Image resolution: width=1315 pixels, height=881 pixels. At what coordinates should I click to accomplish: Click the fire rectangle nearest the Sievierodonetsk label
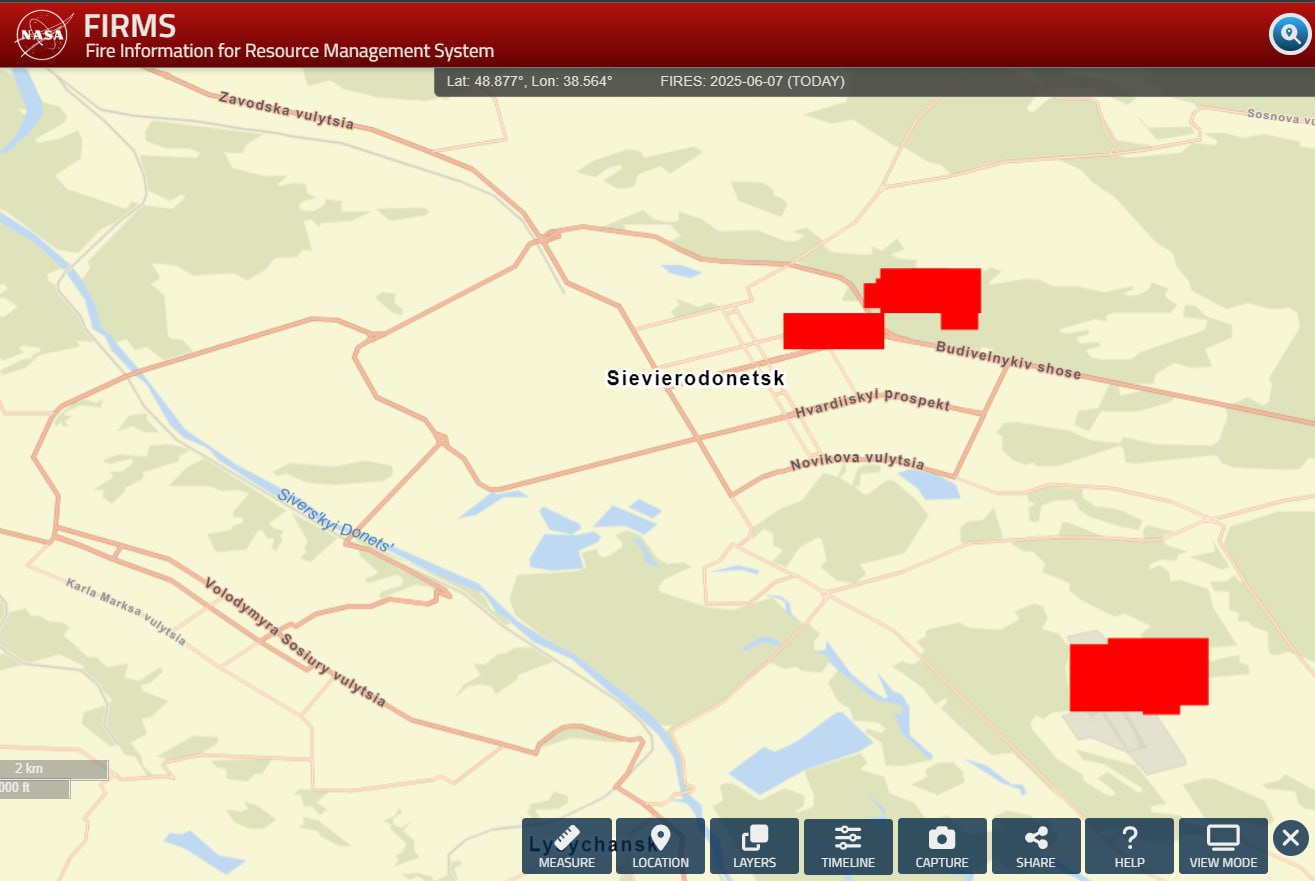(x=832, y=331)
